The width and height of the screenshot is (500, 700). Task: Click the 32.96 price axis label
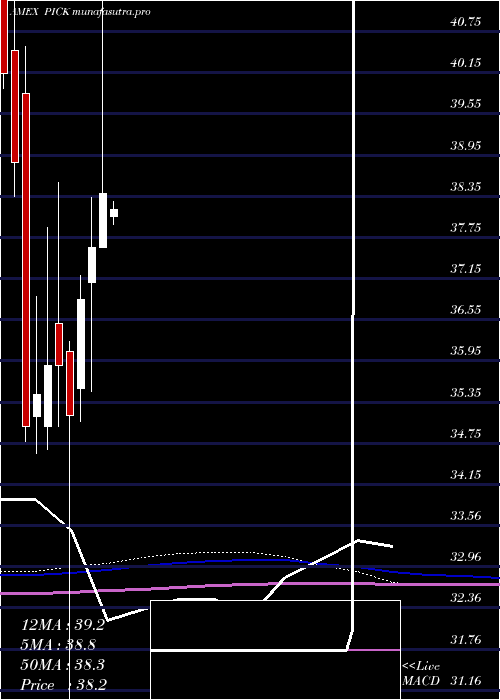coord(466,557)
